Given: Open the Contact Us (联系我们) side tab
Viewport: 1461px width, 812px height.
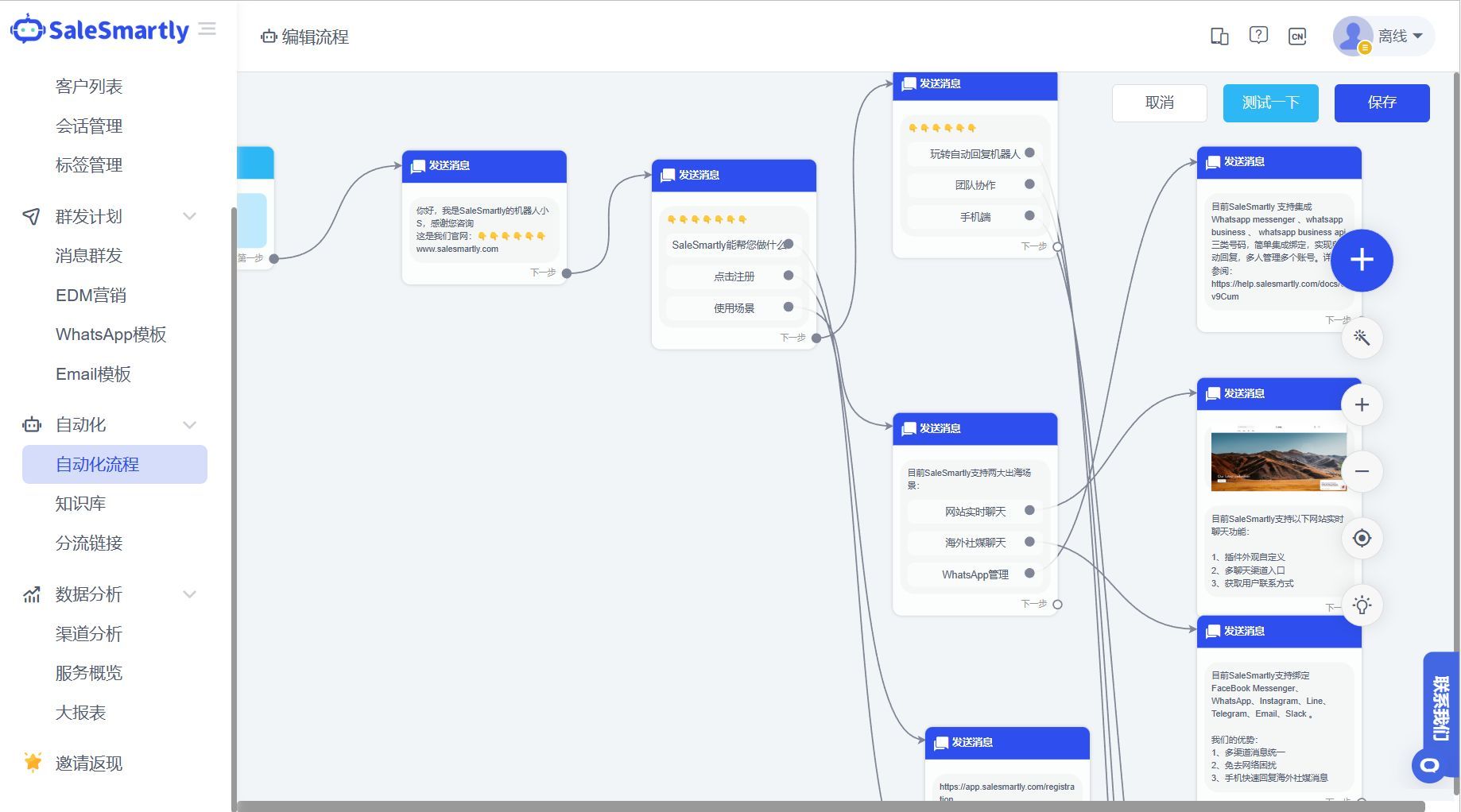Looking at the screenshot, I should tap(1440, 707).
